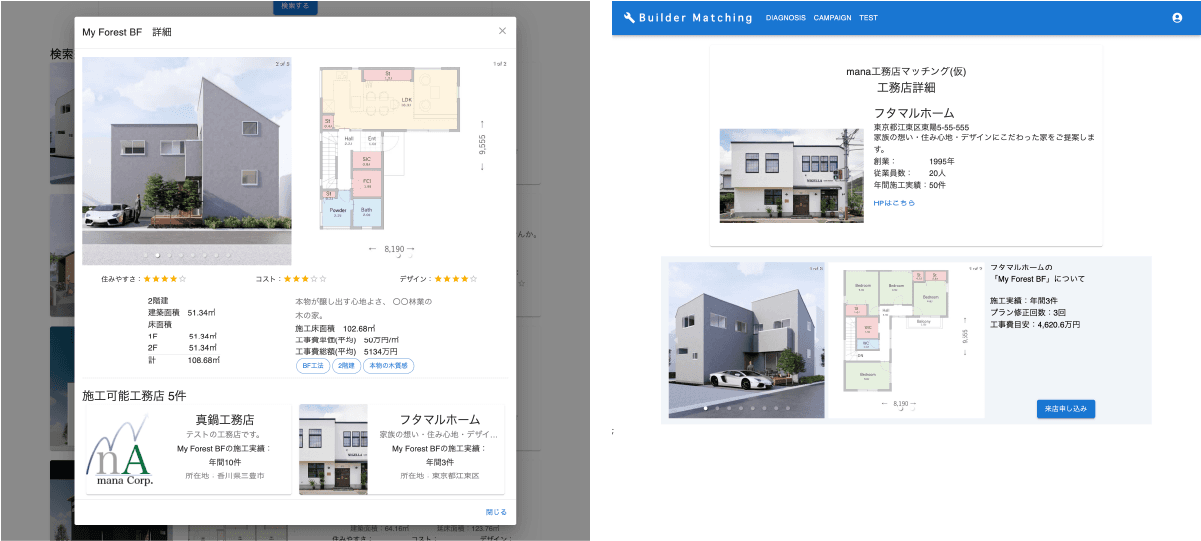
Task: Click the '工事費目安: 4,620.6万円' line
Action: click(x=1034, y=324)
